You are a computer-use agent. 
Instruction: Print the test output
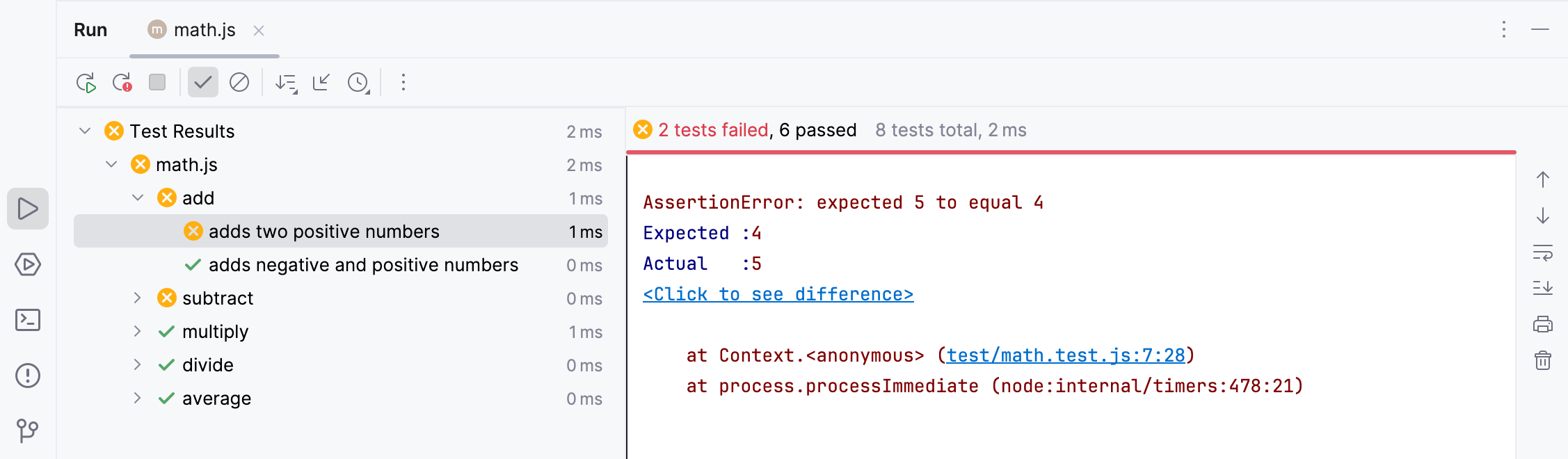pyautogui.click(x=1543, y=324)
